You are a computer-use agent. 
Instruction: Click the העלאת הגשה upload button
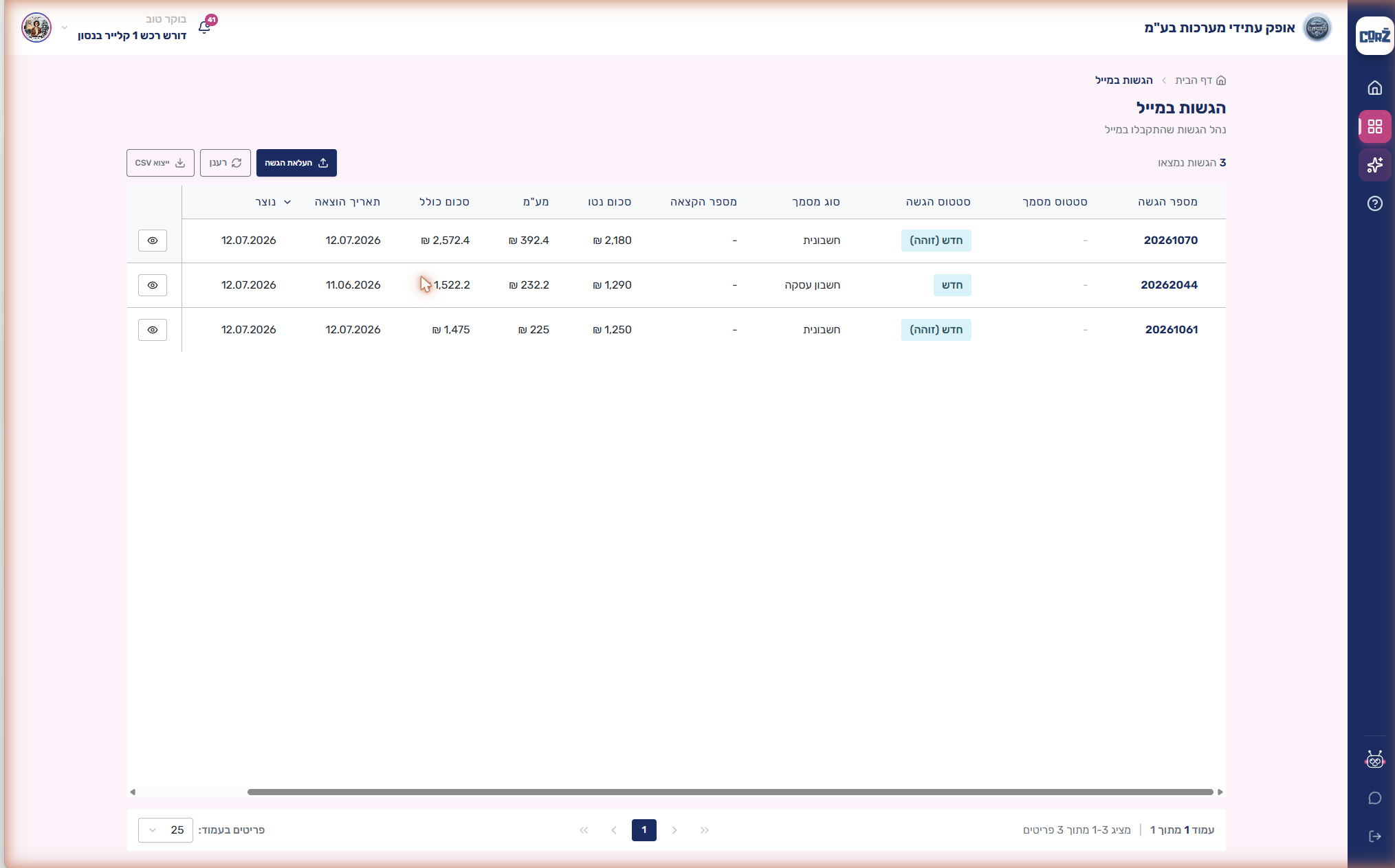(x=296, y=163)
